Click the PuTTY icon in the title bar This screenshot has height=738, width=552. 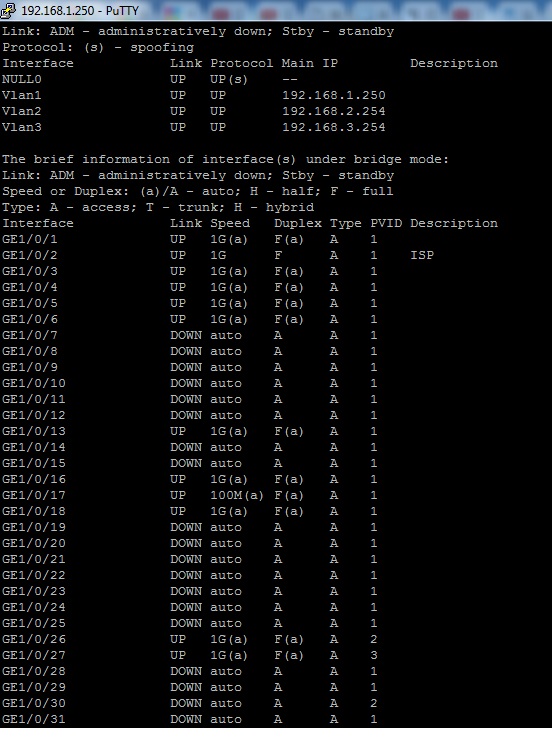click(8, 10)
